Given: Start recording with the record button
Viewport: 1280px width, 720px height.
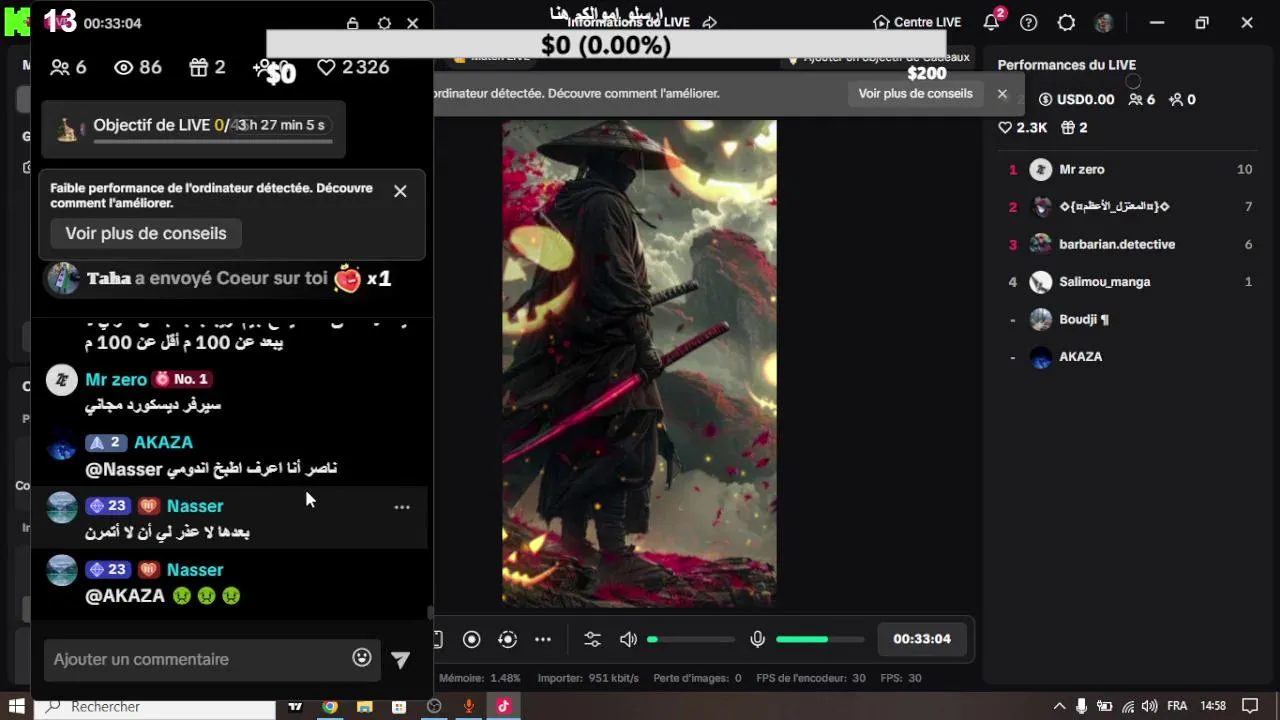Looking at the screenshot, I should tap(472, 639).
